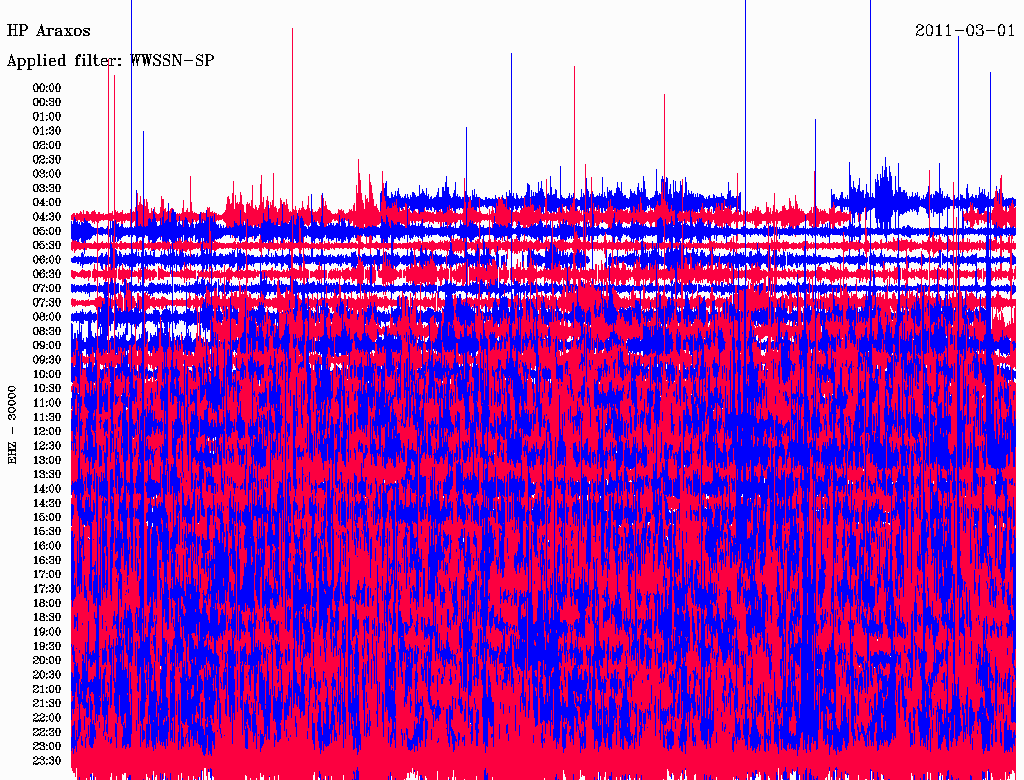Select the 22:30 time label
Image resolution: width=1024 pixels, height=780 pixels.
[x=47, y=732]
